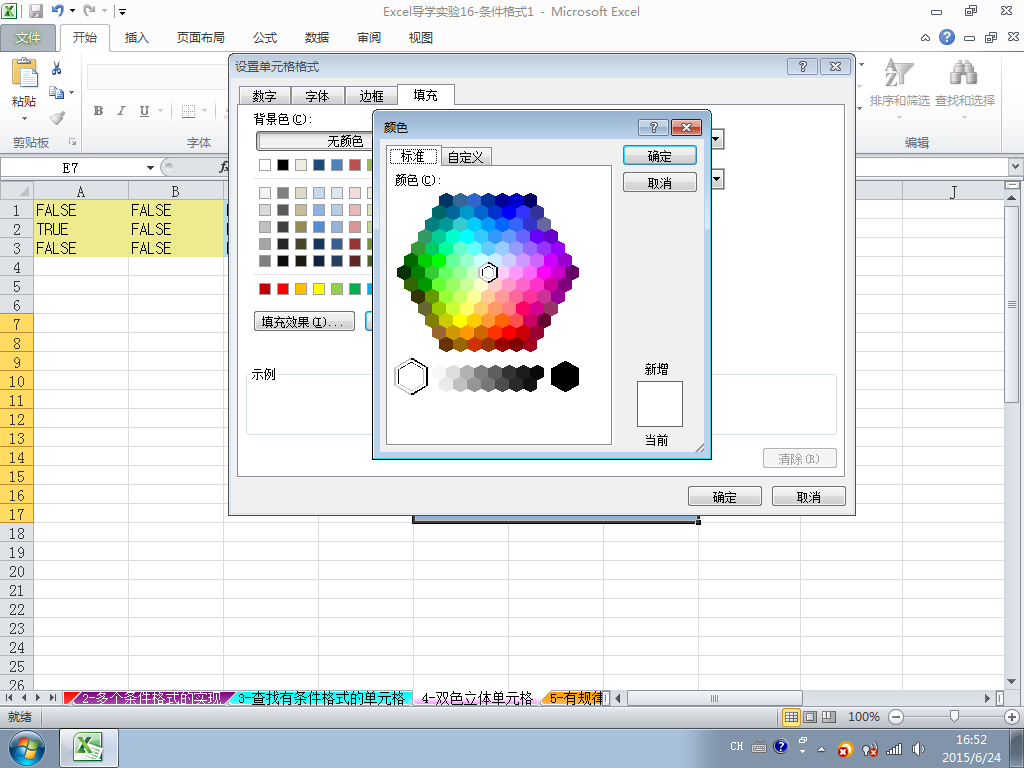This screenshot has width=1024, height=768.
Task: Open the quick access toolbar customize dropdown
Action: [122, 11]
